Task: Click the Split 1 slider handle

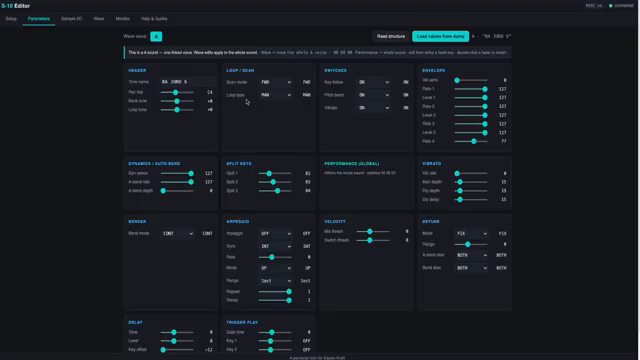Action: click(x=269, y=173)
